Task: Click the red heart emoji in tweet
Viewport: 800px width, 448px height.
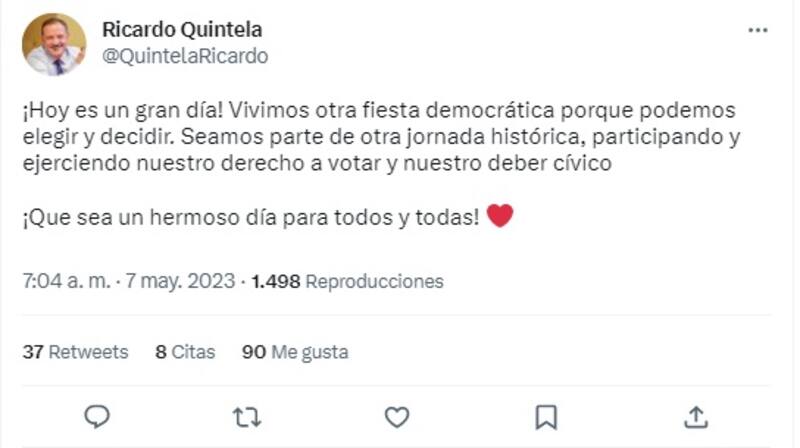Action: point(499,215)
